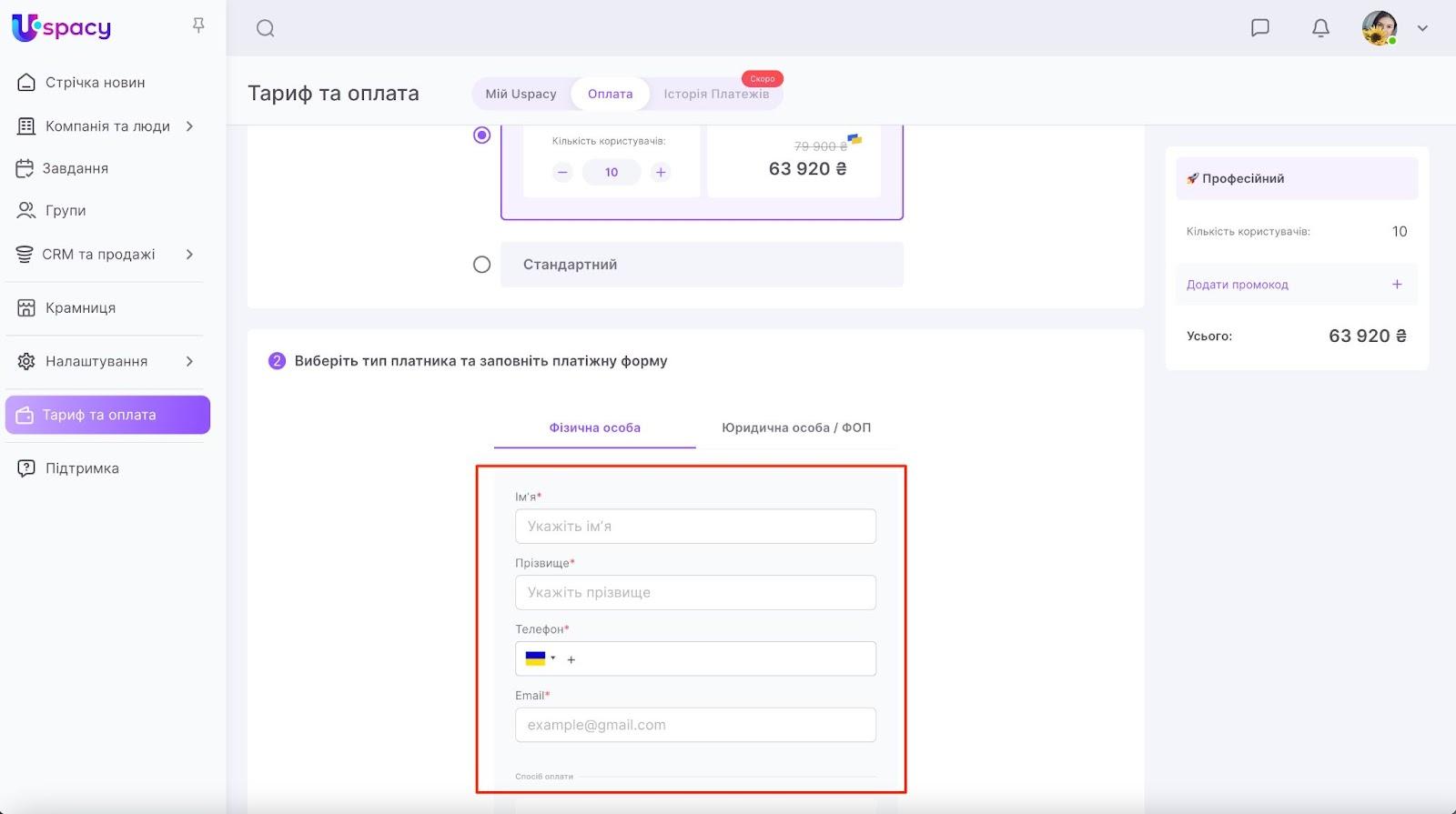Decrease user count with minus button
The height and width of the screenshot is (814, 1456).
(x=562, y=172)
